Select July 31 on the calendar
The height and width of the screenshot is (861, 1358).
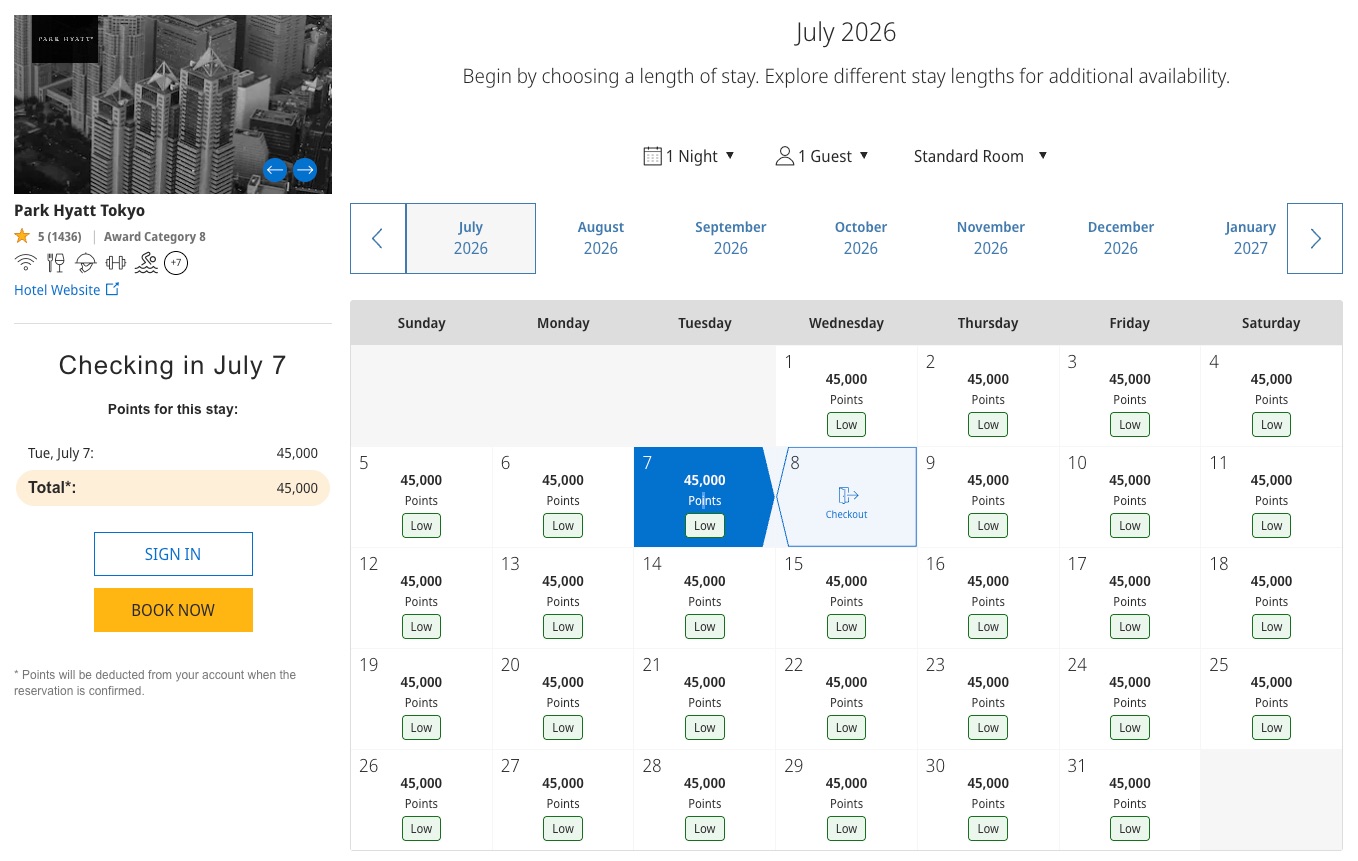(x=1130, y=800)
